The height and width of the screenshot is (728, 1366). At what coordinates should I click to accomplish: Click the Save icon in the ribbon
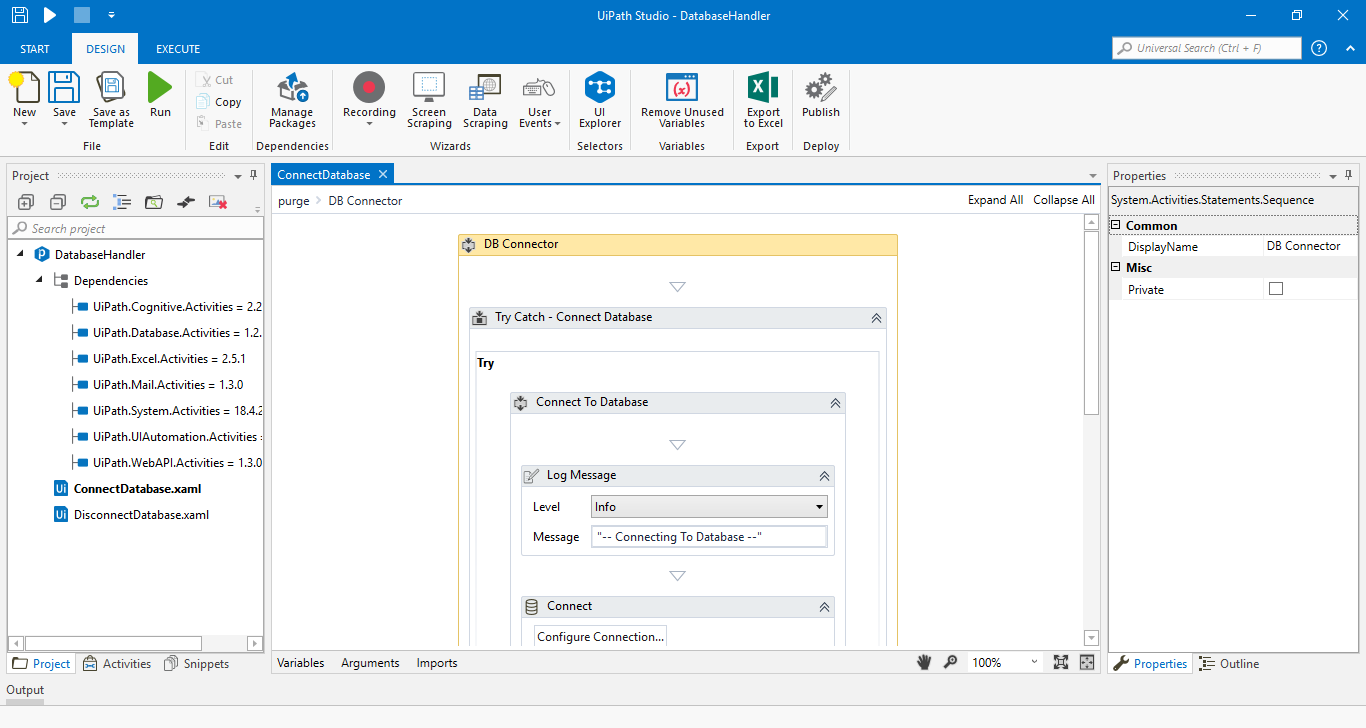64,88
